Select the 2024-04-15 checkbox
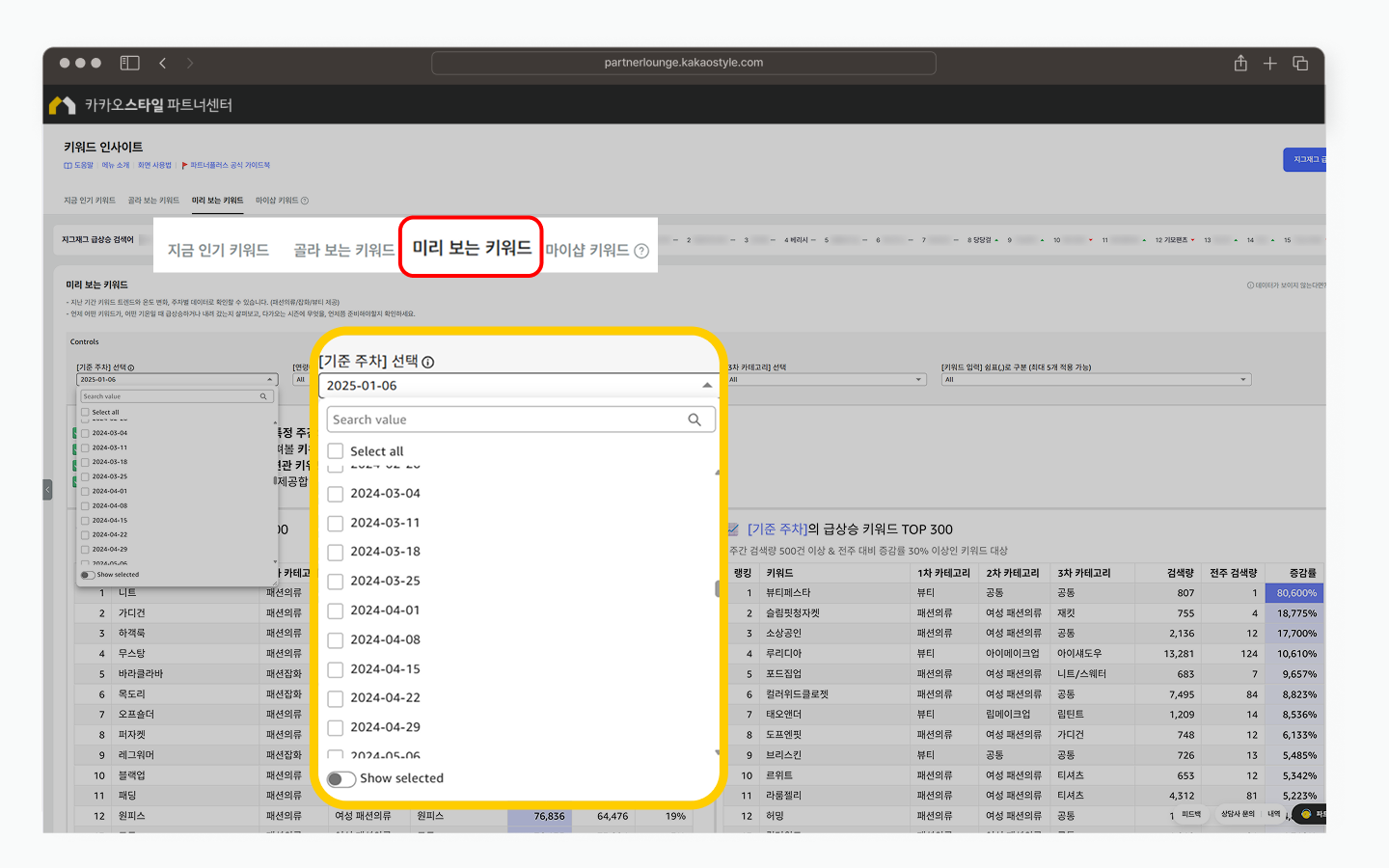1389x868 pixels. coord(336,669)
